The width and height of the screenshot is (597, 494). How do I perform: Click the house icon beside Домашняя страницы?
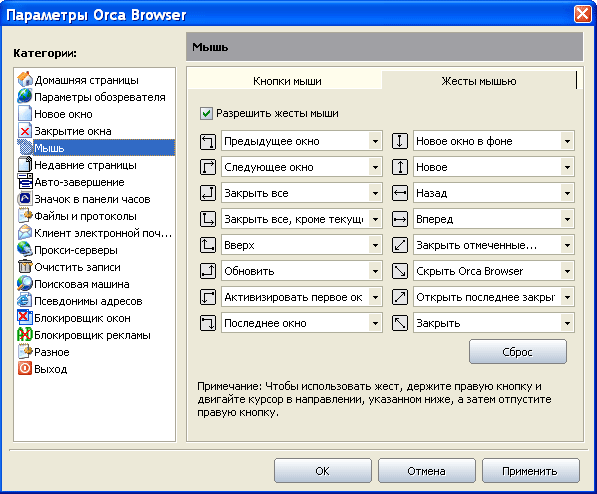coord(25,79)
